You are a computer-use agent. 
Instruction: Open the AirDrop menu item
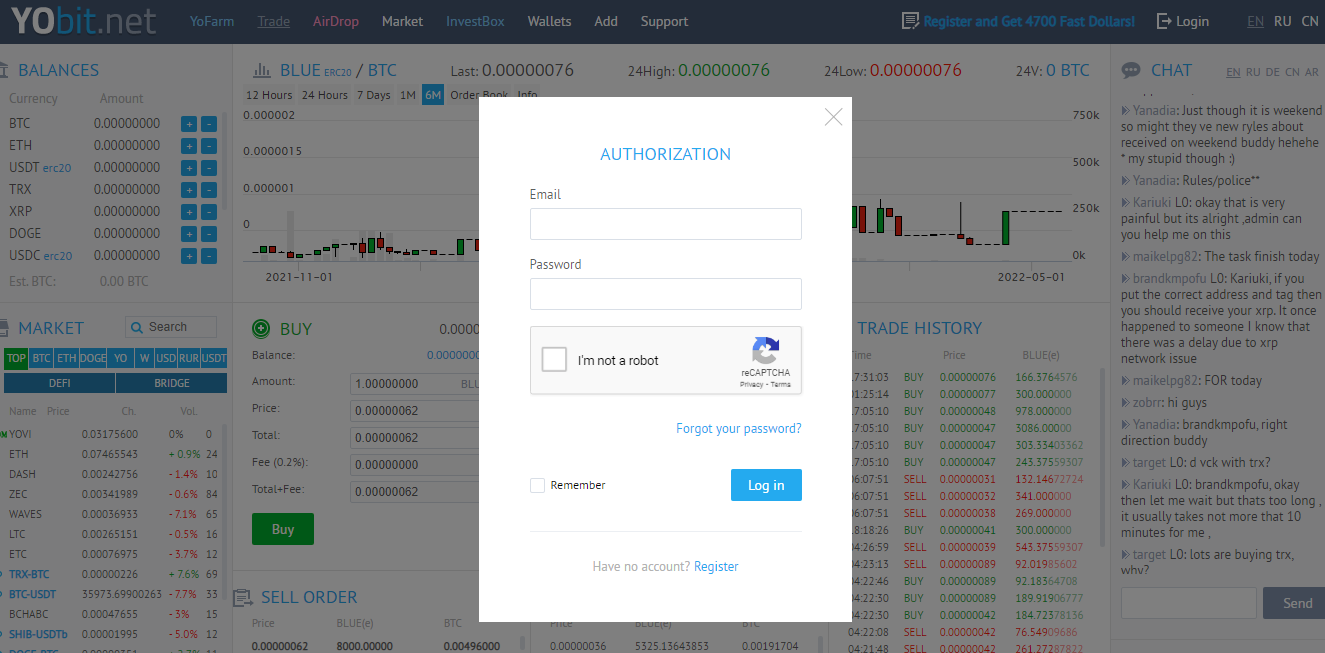point(336,21)
